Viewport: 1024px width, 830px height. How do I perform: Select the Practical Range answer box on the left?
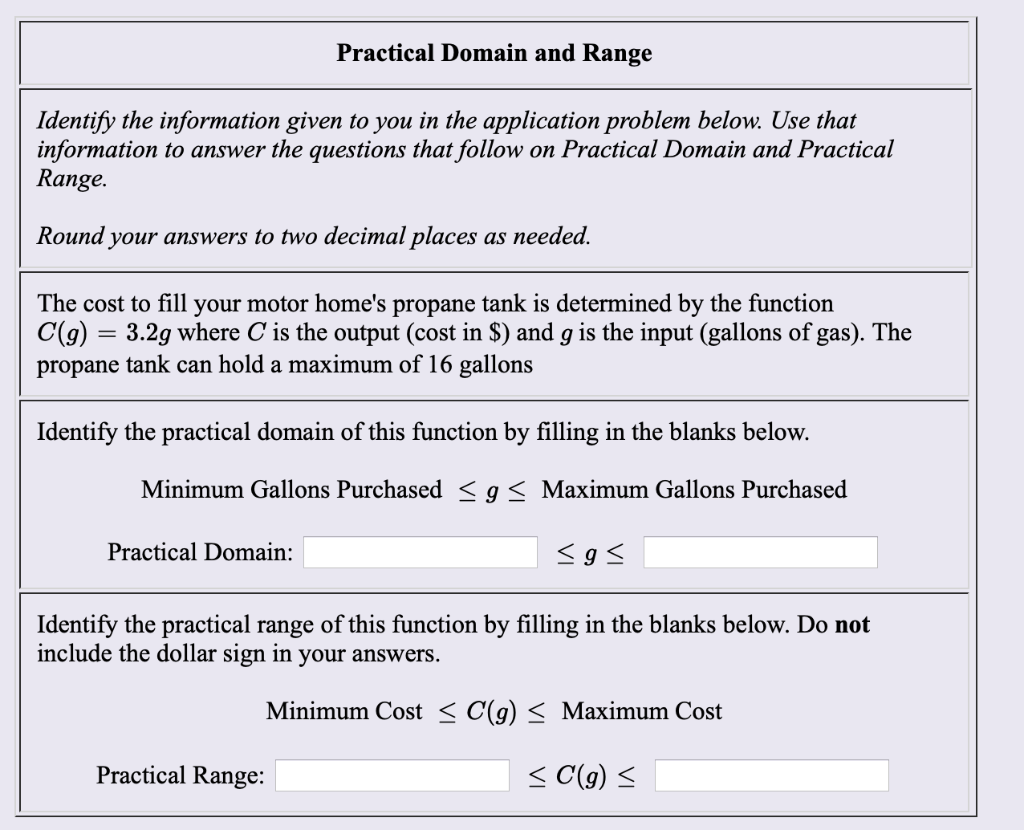(x=392, y=773)
